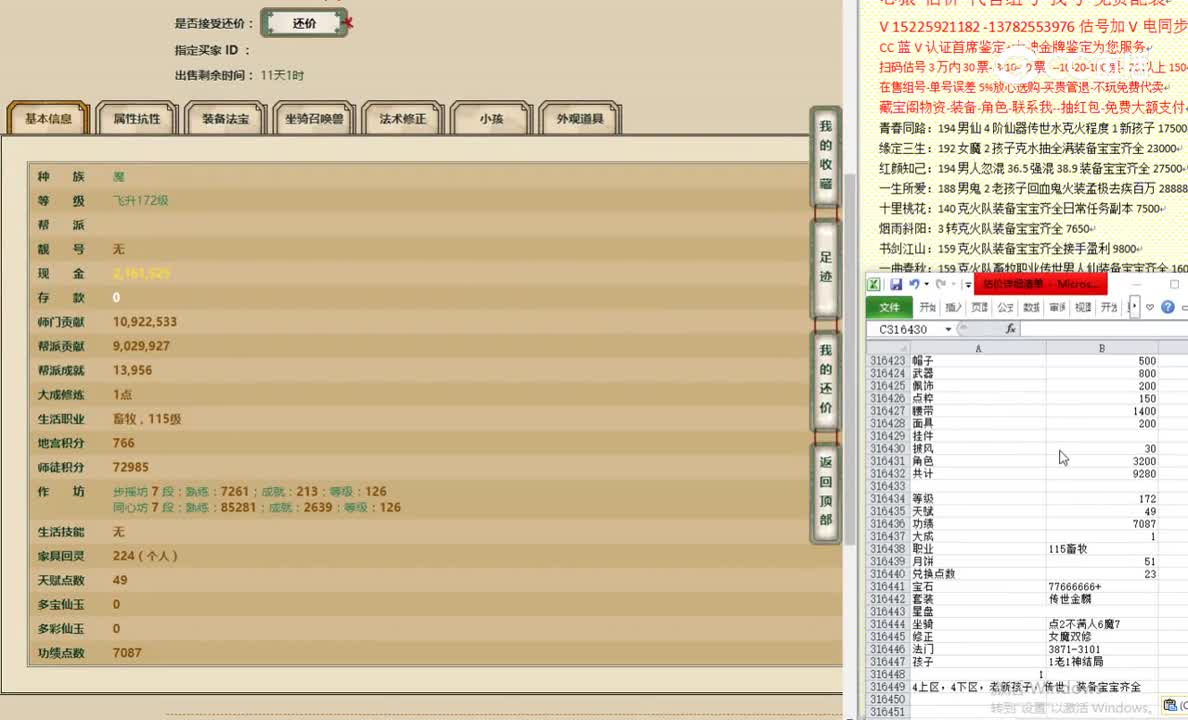This screenshot has width=1188, height=720.
Task: Click the Select All corner in Excel
Action: pos(888,348)
